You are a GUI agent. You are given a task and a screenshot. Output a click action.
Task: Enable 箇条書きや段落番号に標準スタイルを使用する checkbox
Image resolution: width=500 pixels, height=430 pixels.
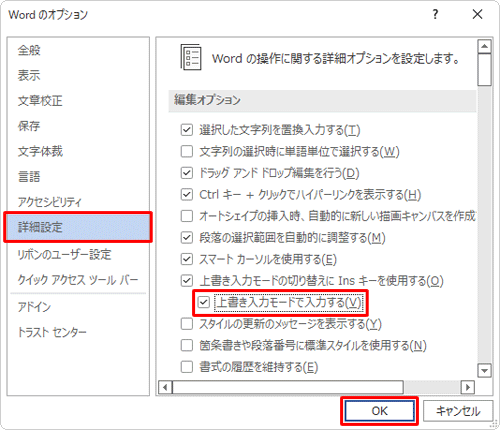(187, 345)
